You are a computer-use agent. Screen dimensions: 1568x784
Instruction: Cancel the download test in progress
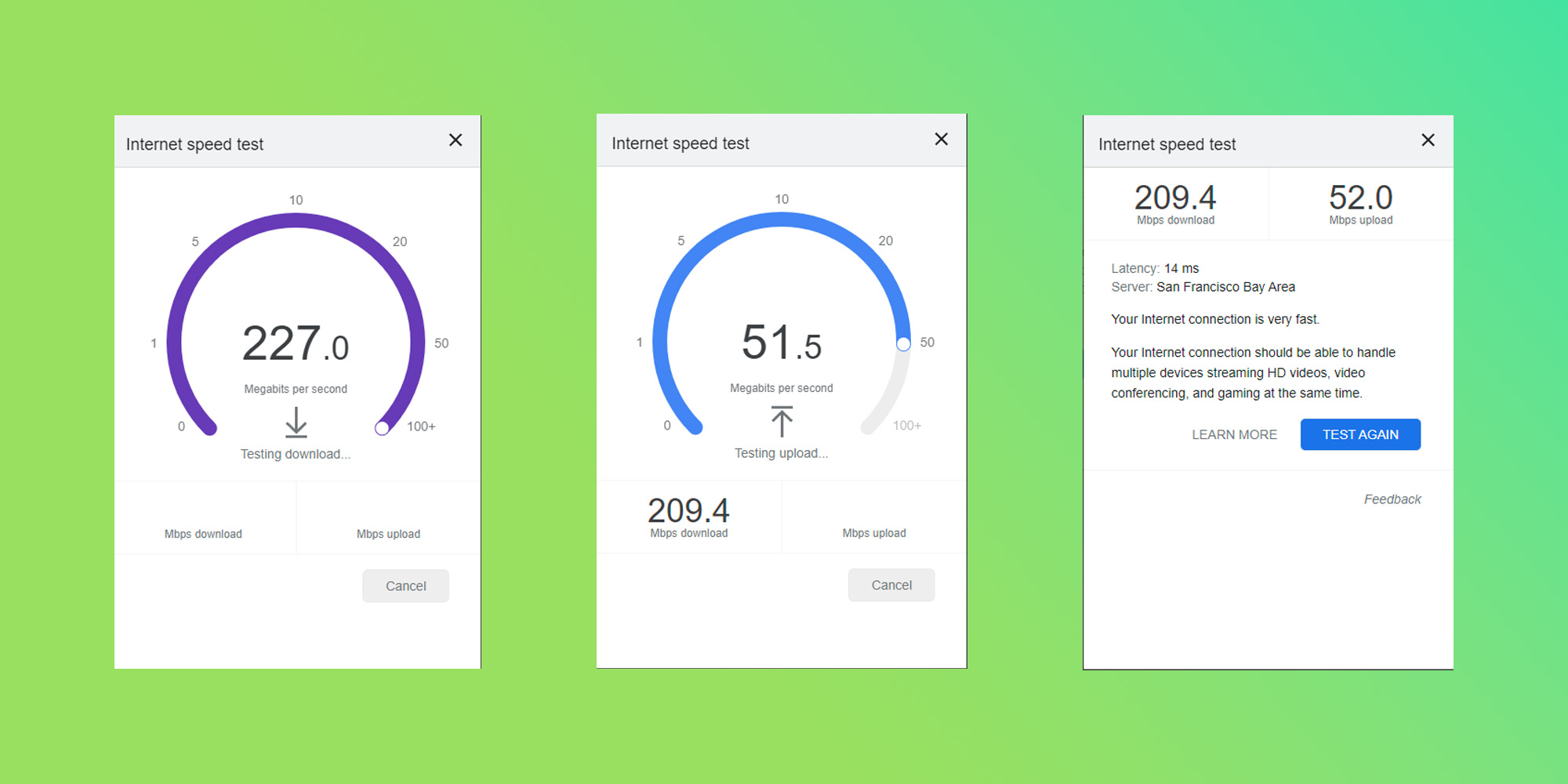(x=405, y=586)
